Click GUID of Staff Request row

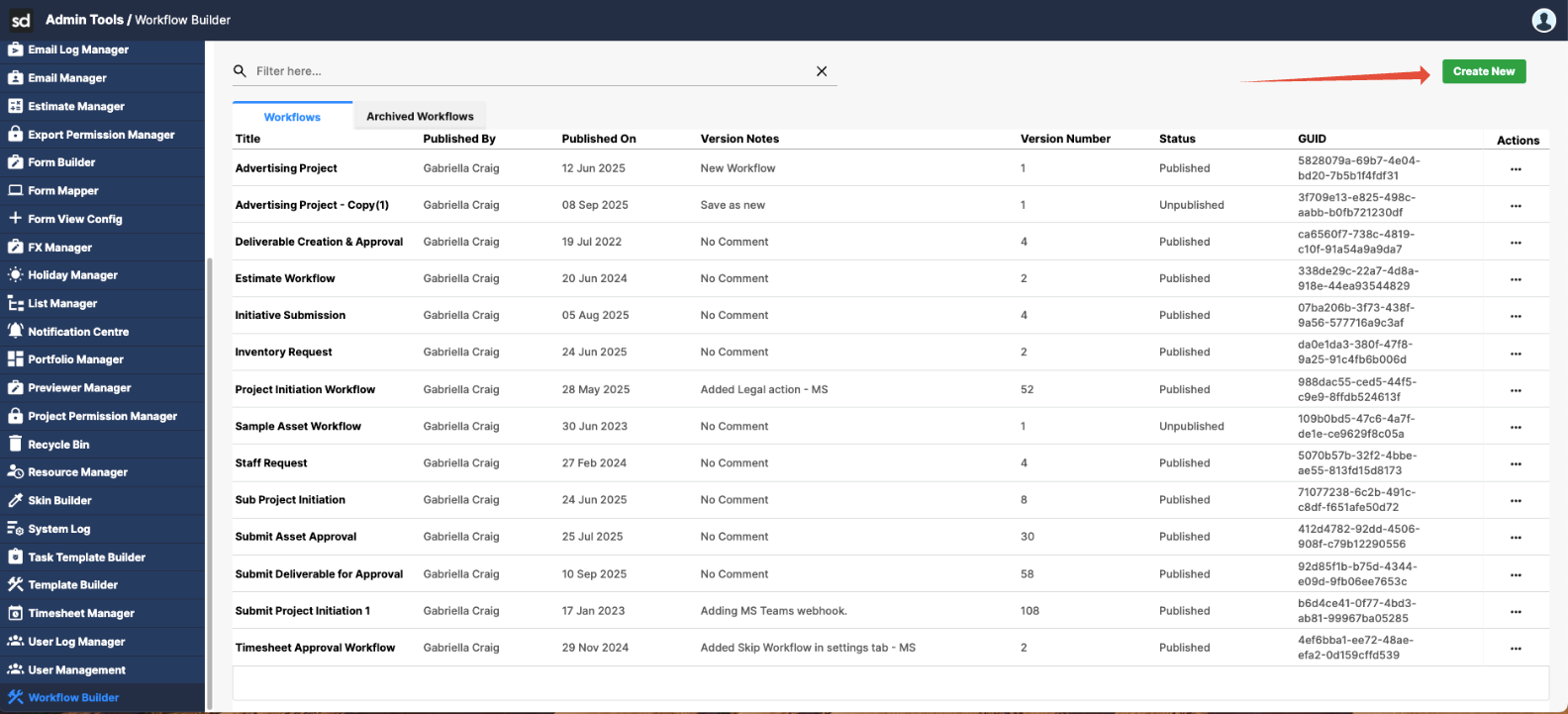(1356, 463)
